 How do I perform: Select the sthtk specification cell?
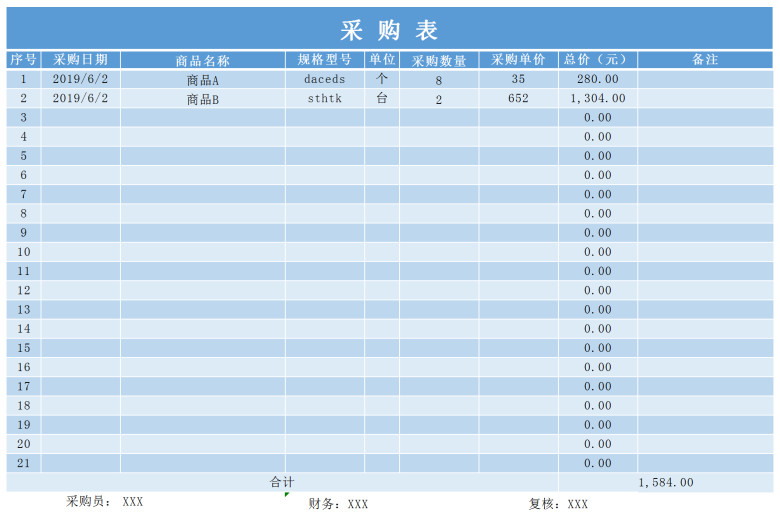[x=325, y=99]
